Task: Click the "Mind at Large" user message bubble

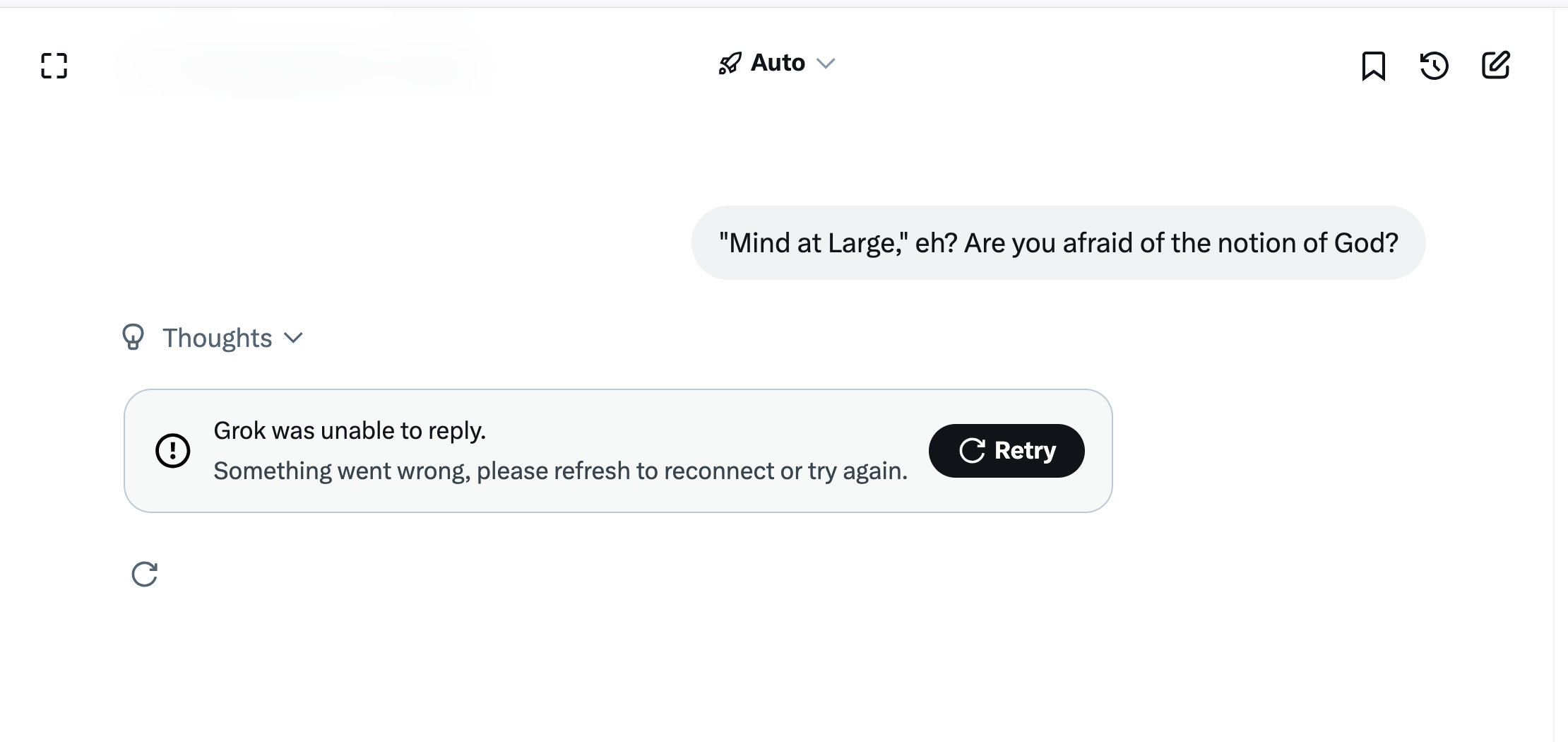Action: (1058, 243)
